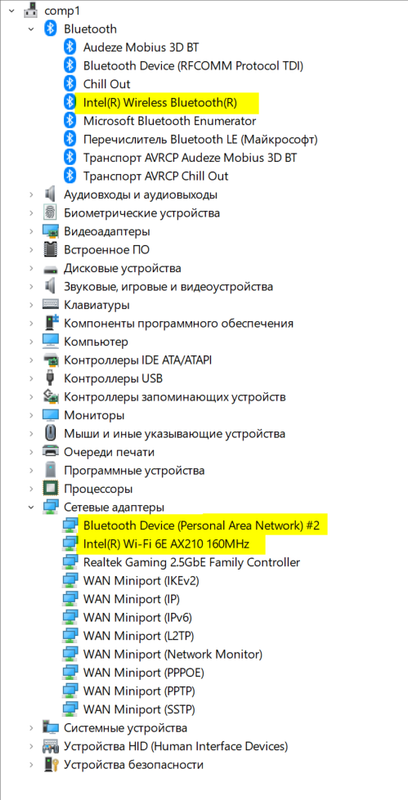408x800 pixels.
Task: Collapse the Bluetooth category
Action: (32, 30)
